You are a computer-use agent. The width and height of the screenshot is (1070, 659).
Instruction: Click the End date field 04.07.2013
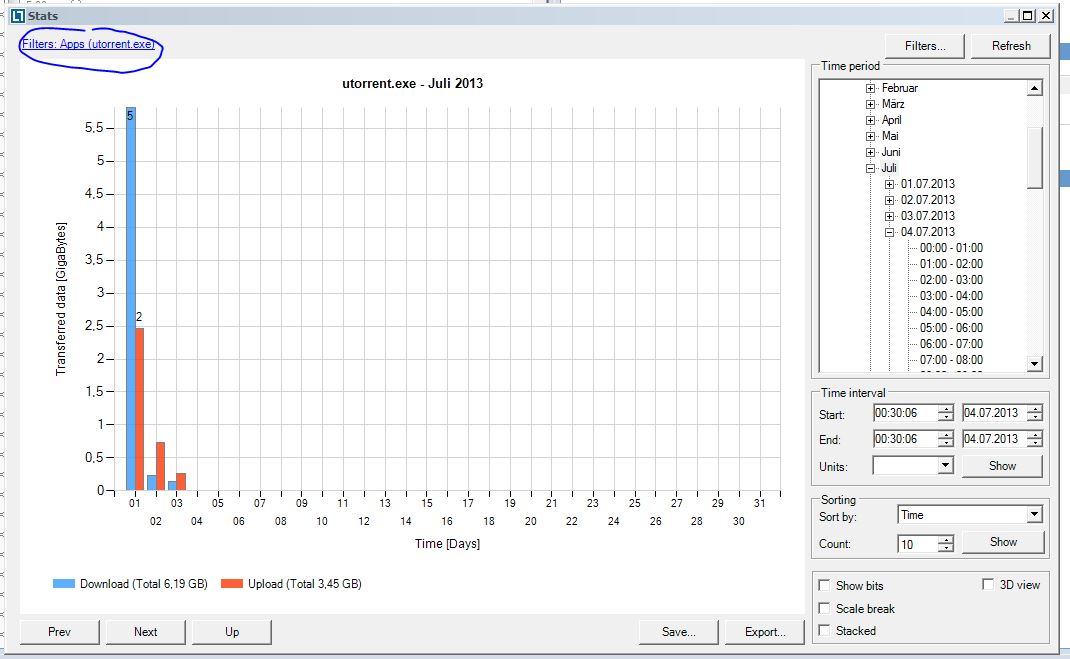(x=994, y=439)
